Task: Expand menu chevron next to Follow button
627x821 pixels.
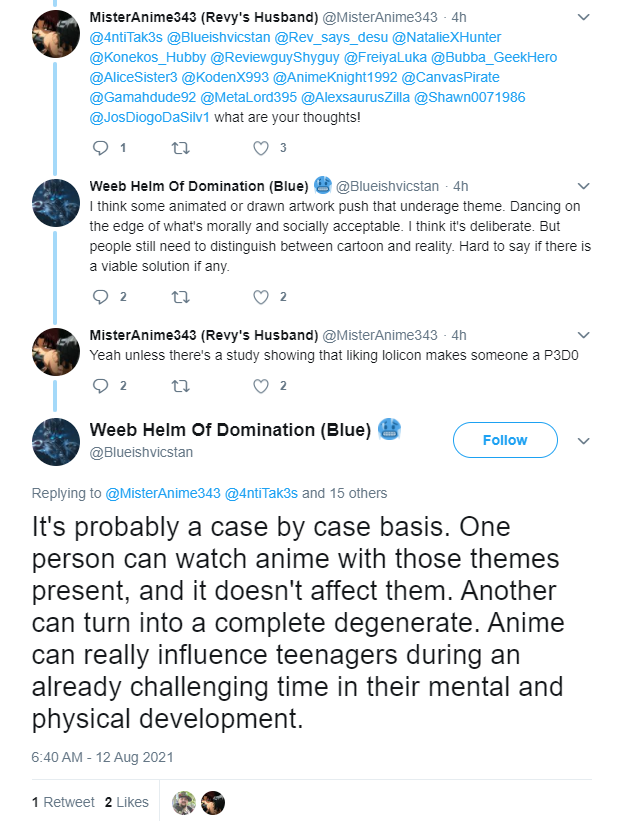Action: (x=584, y=441)
